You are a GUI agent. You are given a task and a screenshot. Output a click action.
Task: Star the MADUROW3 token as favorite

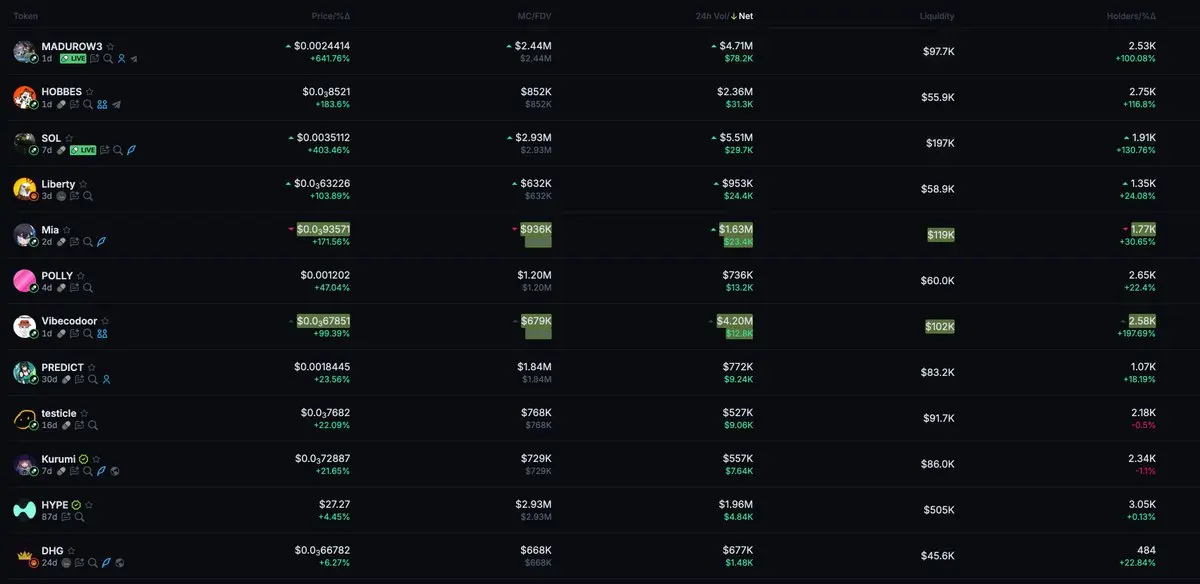click(x=111, y=46)
